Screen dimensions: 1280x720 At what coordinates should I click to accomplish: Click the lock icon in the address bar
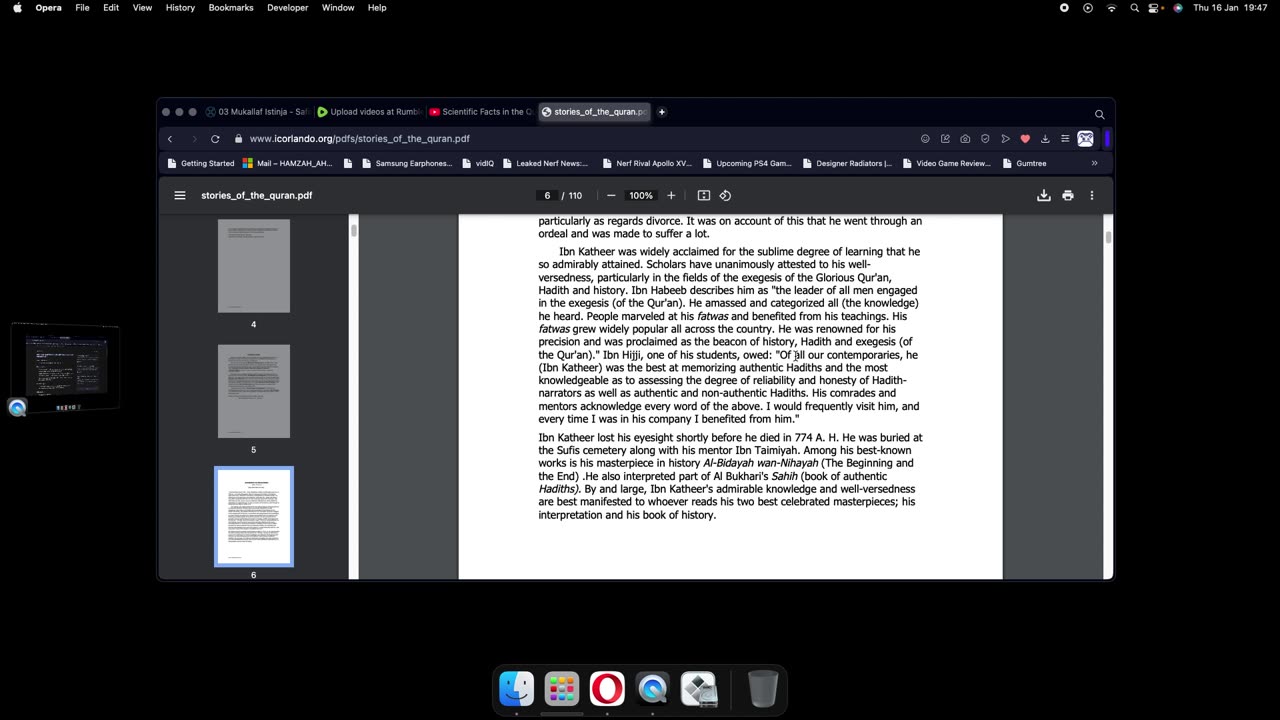click(x=238, y=139)
